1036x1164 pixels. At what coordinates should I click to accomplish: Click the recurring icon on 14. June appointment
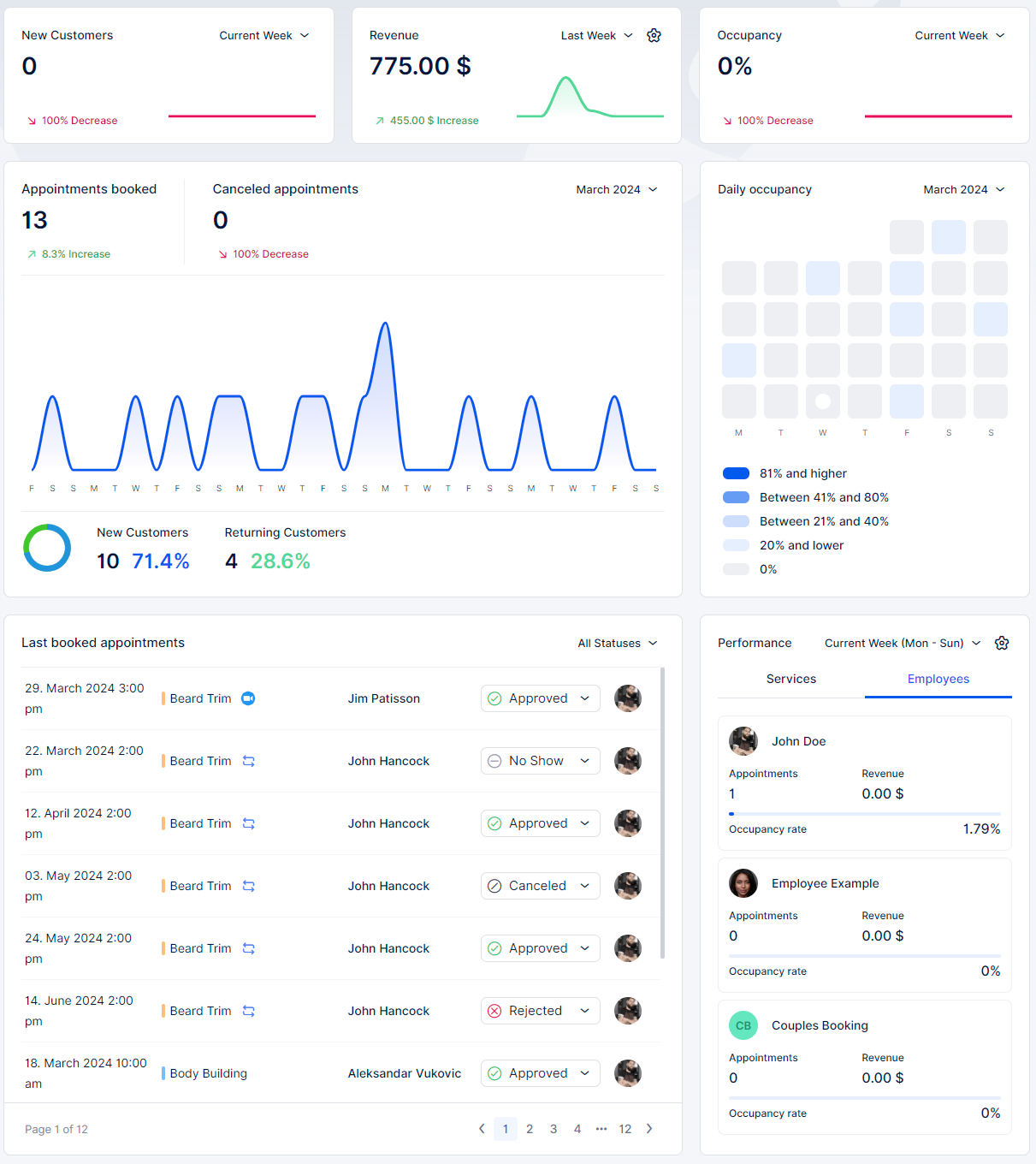[248, 1011]
